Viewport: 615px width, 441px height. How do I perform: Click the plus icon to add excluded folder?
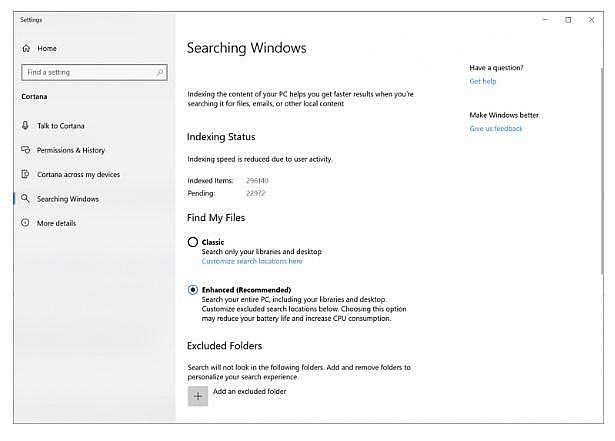(197, 395)
